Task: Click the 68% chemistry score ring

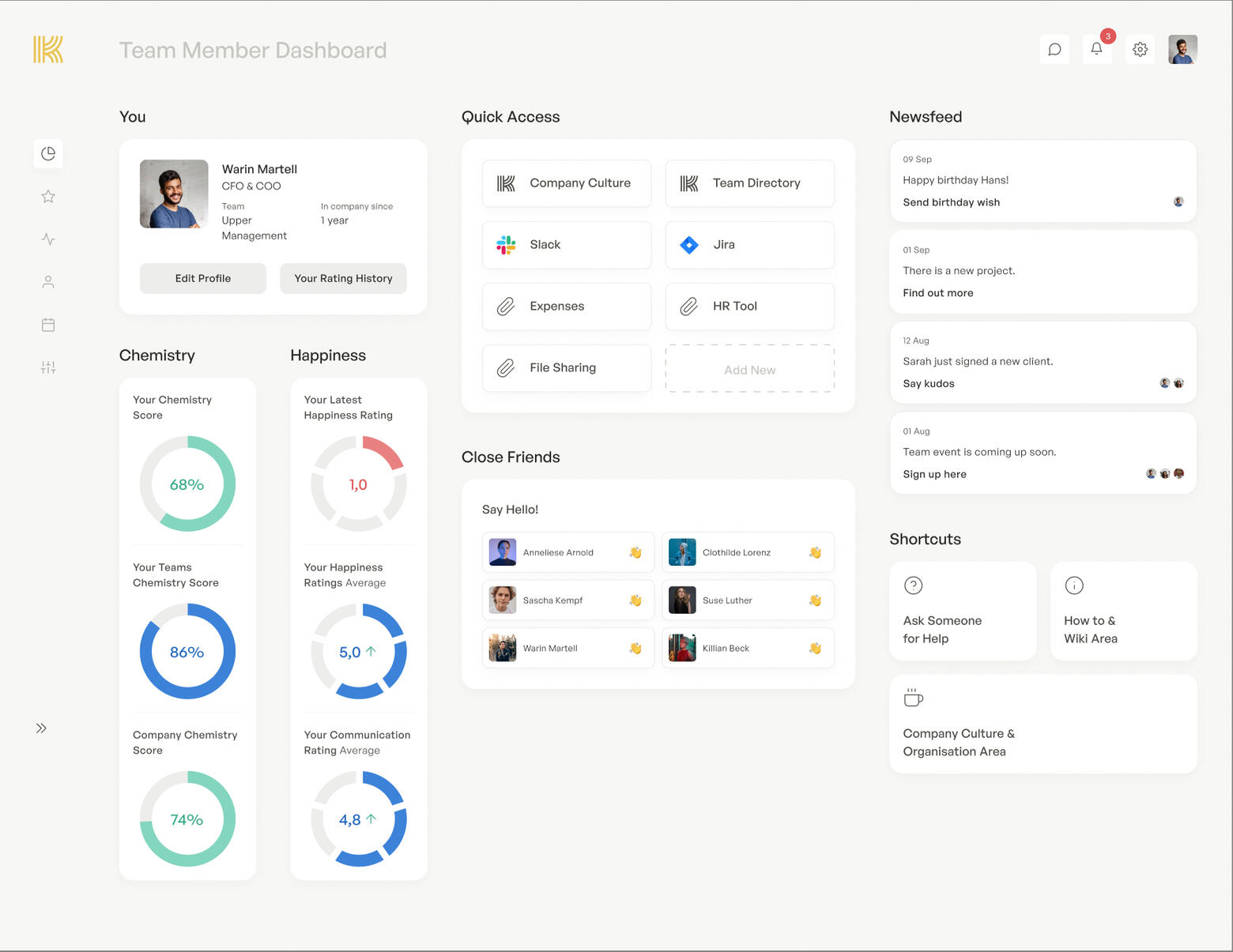Action: pyautogui.click(x=187, y=484)
